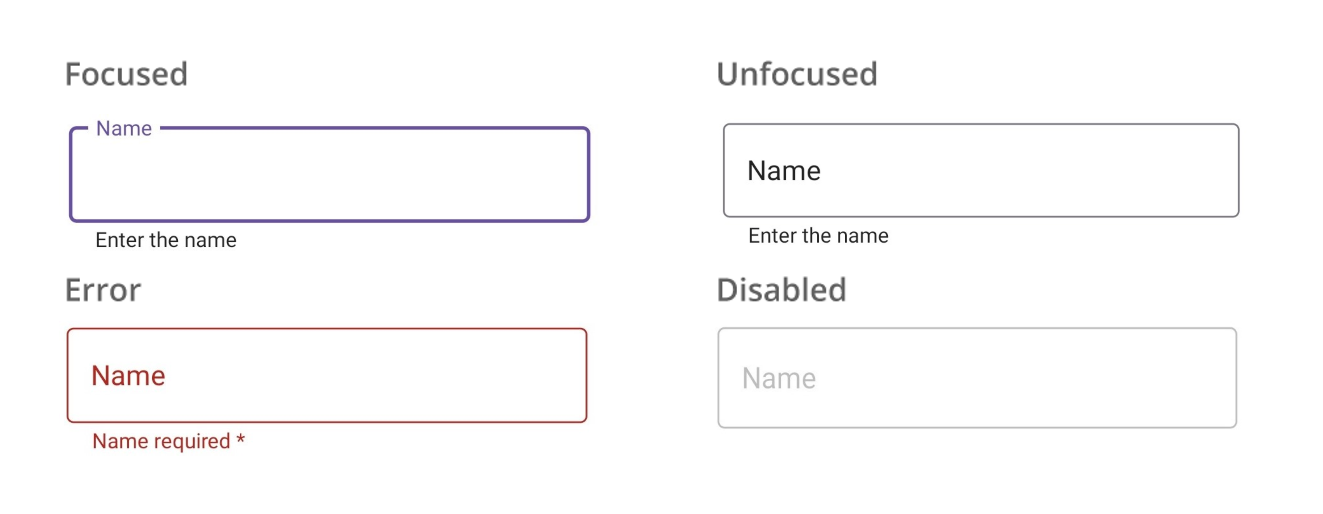
Task: Click the word "Enter" below the Unfocused field
Action: point(771,236)
